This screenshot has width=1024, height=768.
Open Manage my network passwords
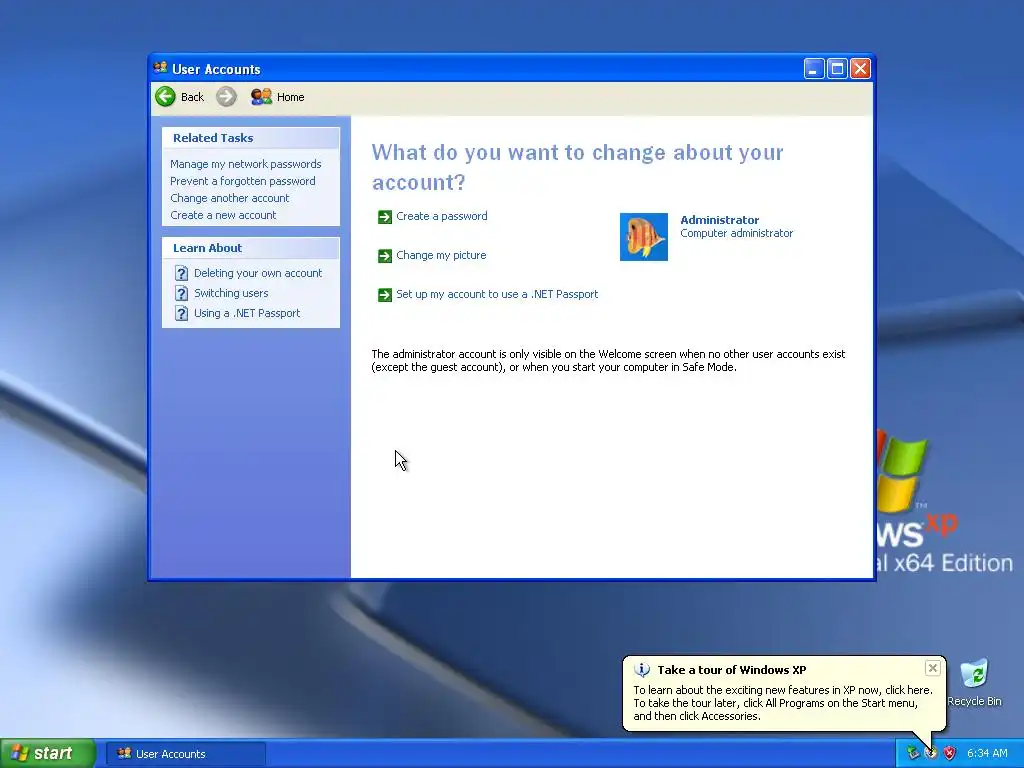(246, 164)
